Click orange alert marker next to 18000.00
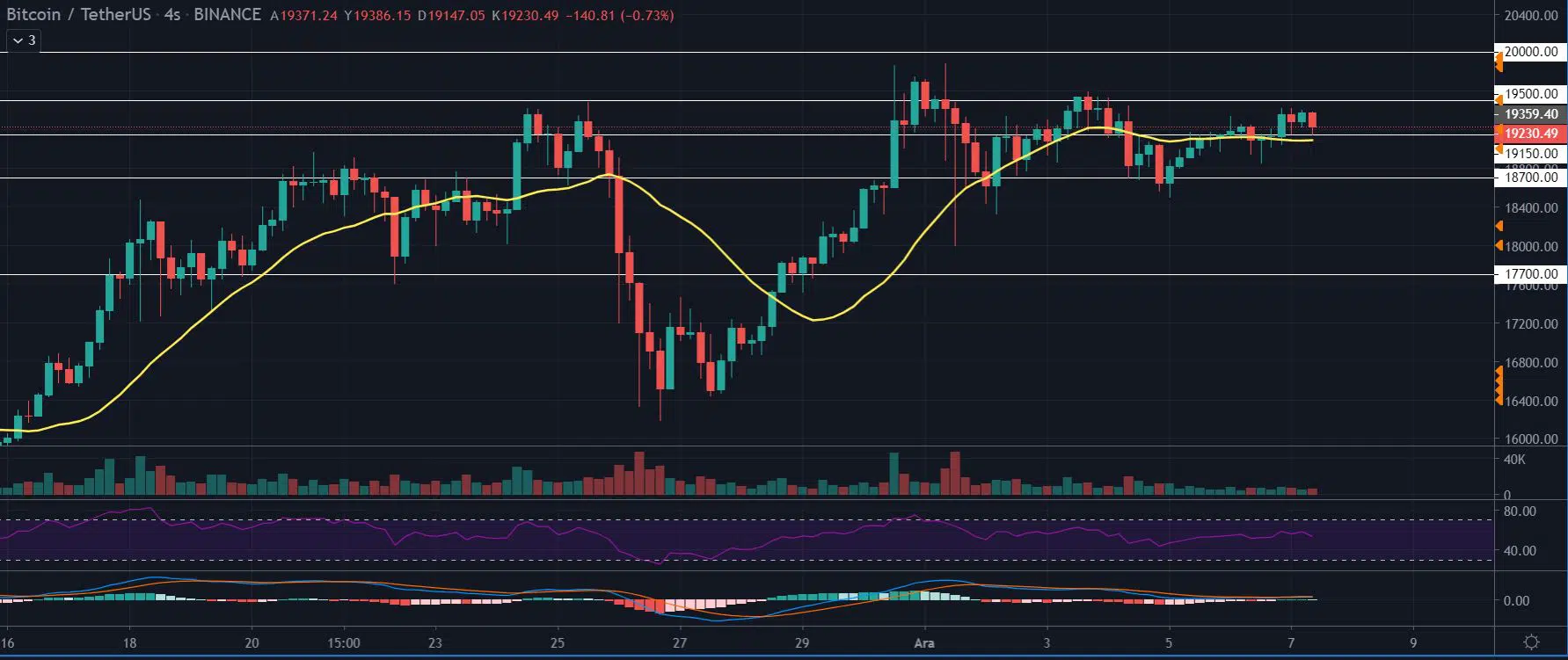The width and height of the screenshot is (1568, 660). (x=1499, y=246)
